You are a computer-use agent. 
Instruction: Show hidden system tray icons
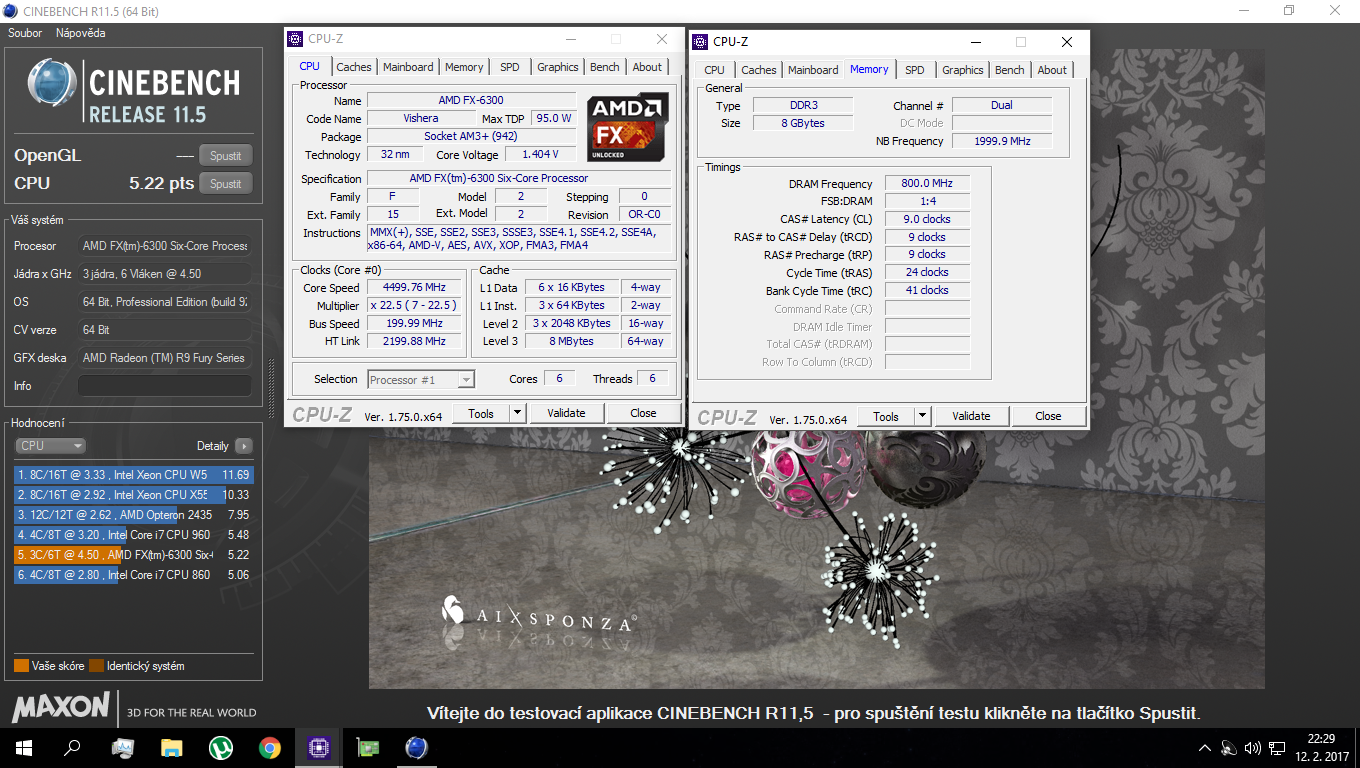[x=1204, y=748]
